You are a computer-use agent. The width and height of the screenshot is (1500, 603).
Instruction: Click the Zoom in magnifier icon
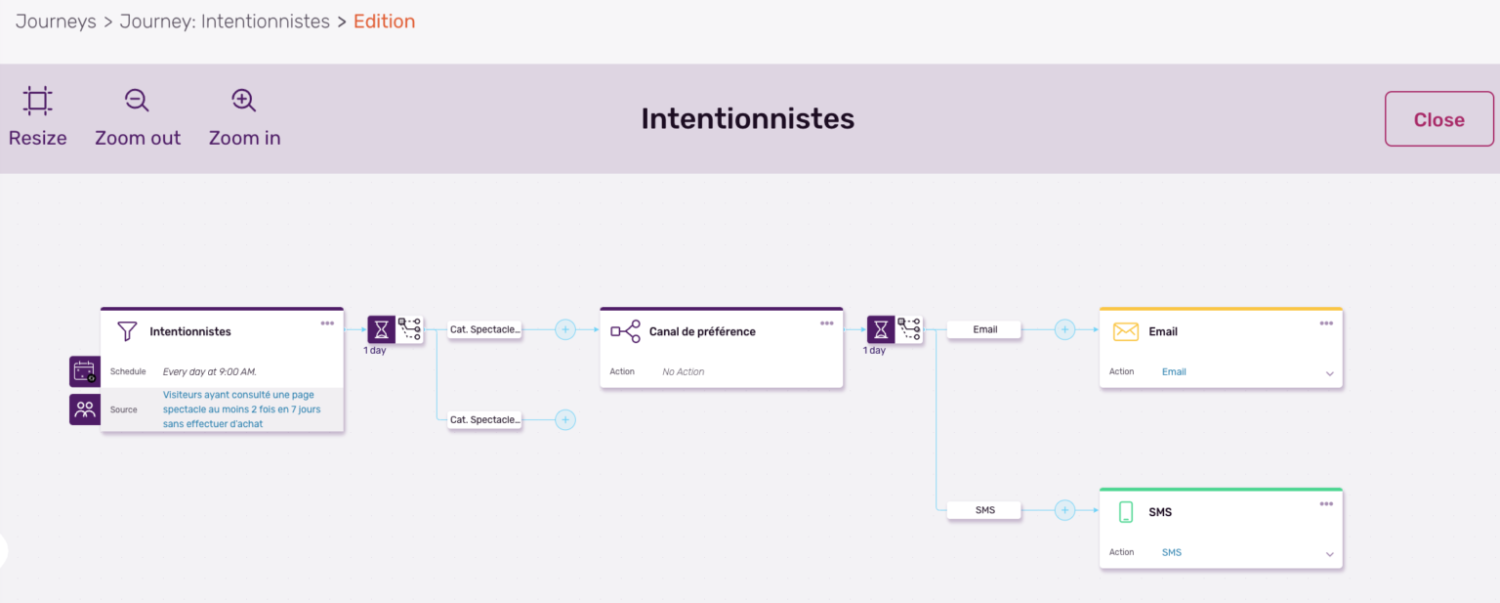pos(243,100)
